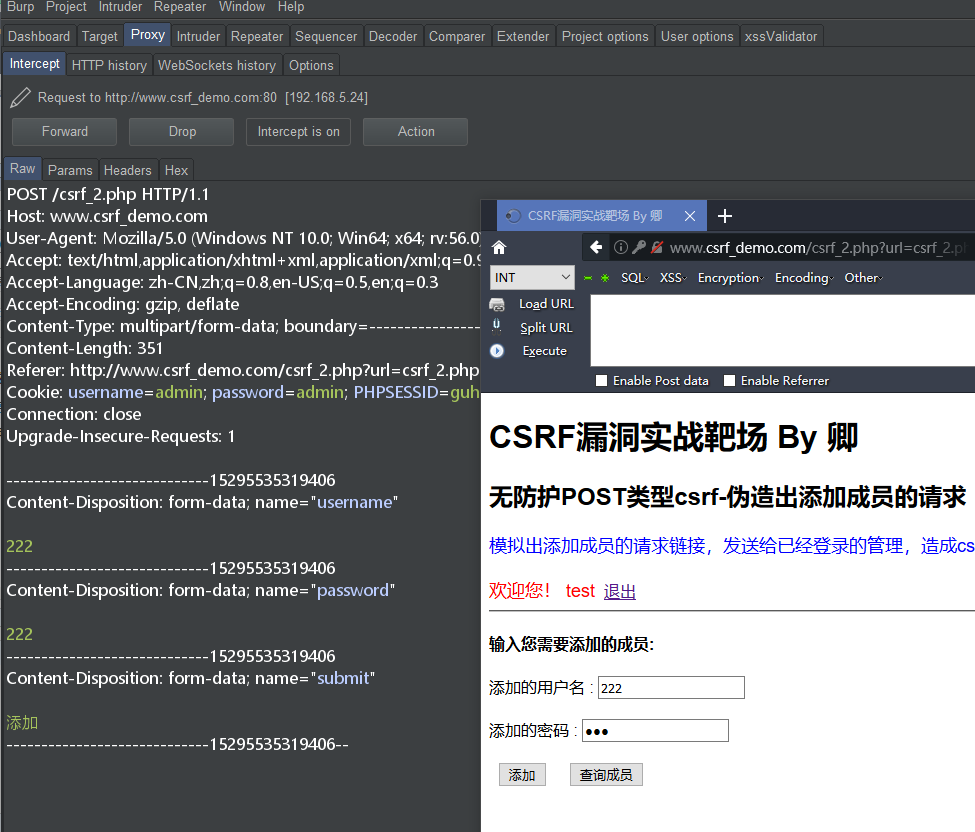The image size is (975, 832).
Task: Click the Execute play icon
Action: (x=497, y=351)
